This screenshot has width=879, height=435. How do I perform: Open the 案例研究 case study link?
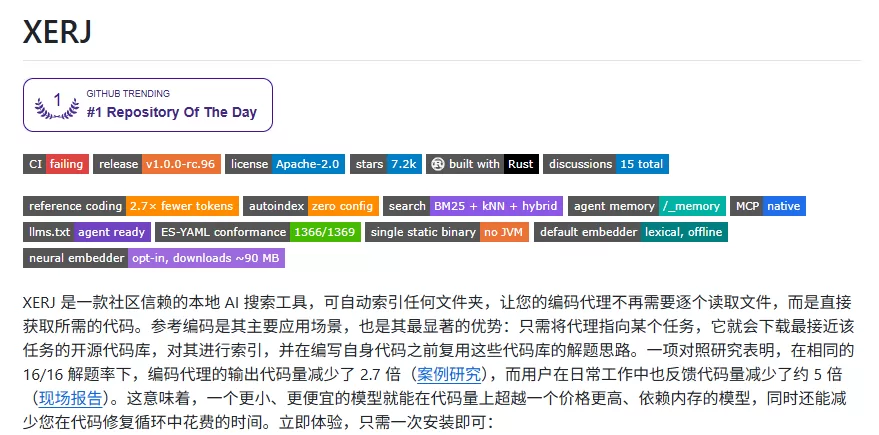coord(448,374)
